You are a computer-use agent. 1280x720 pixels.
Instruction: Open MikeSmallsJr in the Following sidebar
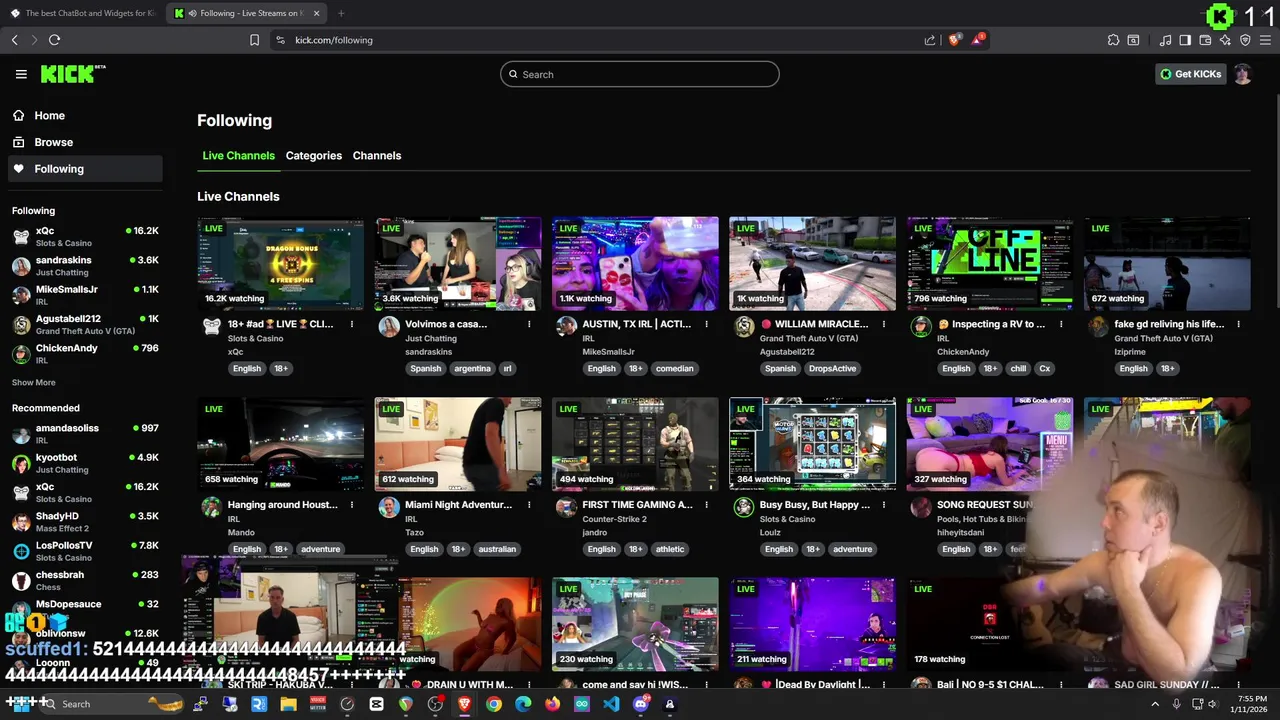pos(84,294)
